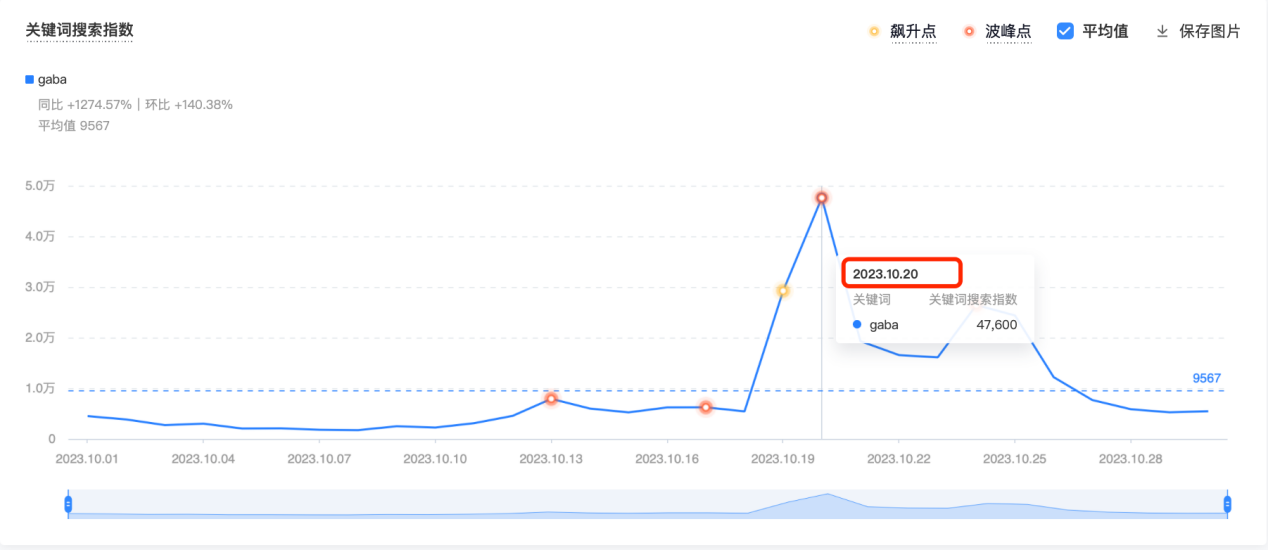Screen dimensions: 1268x550
Task: Click the blue gaba legend square
Action: pos(29,79)
